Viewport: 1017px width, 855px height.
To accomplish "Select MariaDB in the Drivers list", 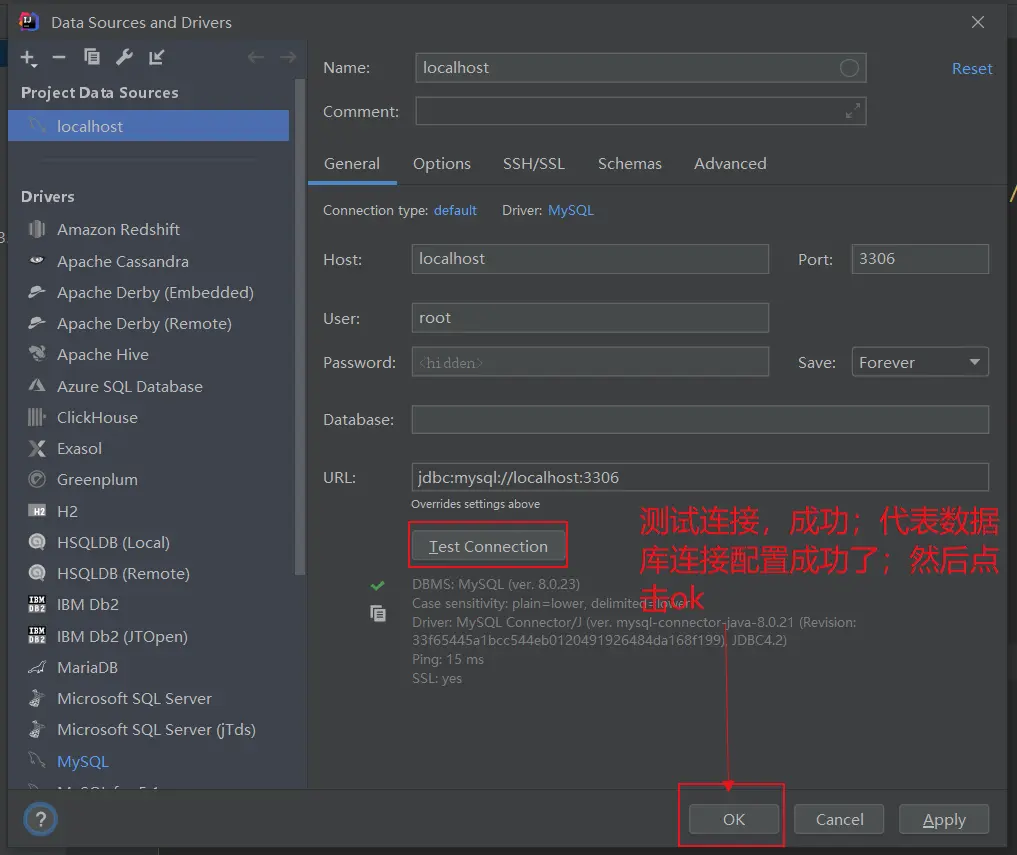I will [x=87, y=667].
